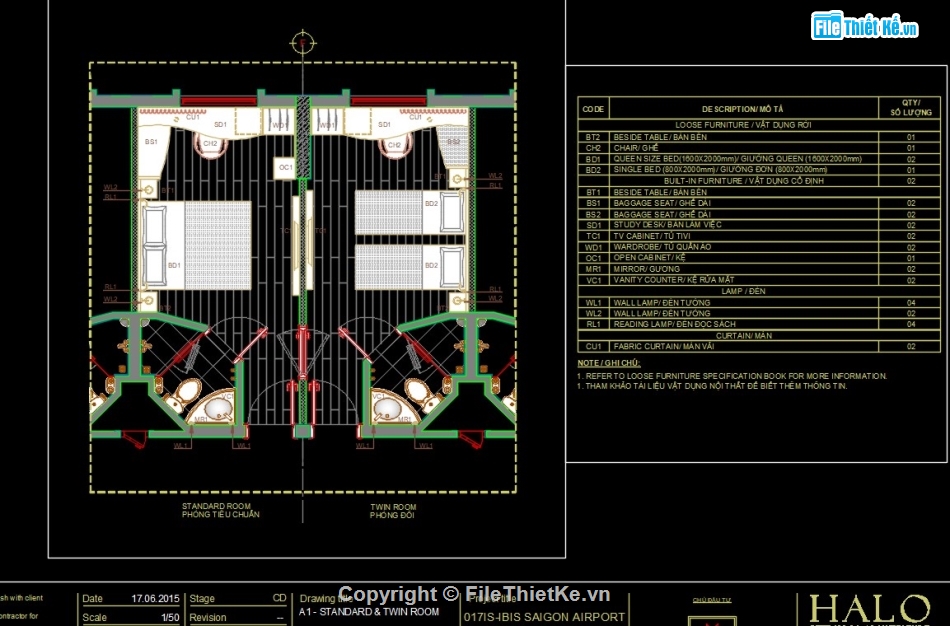Click the CODE column header in schedule

(593, 108)
